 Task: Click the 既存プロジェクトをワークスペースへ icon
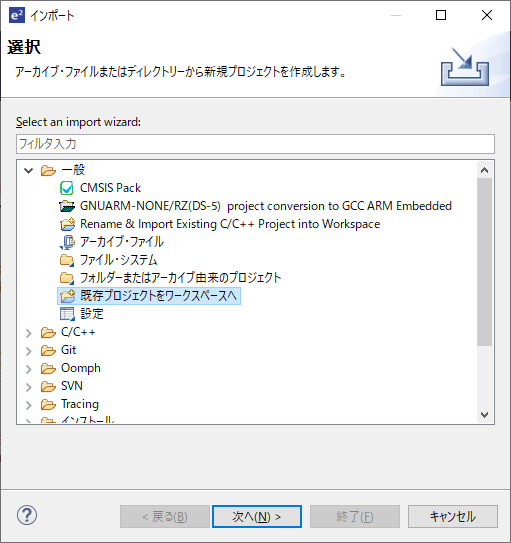coord(67,296)
